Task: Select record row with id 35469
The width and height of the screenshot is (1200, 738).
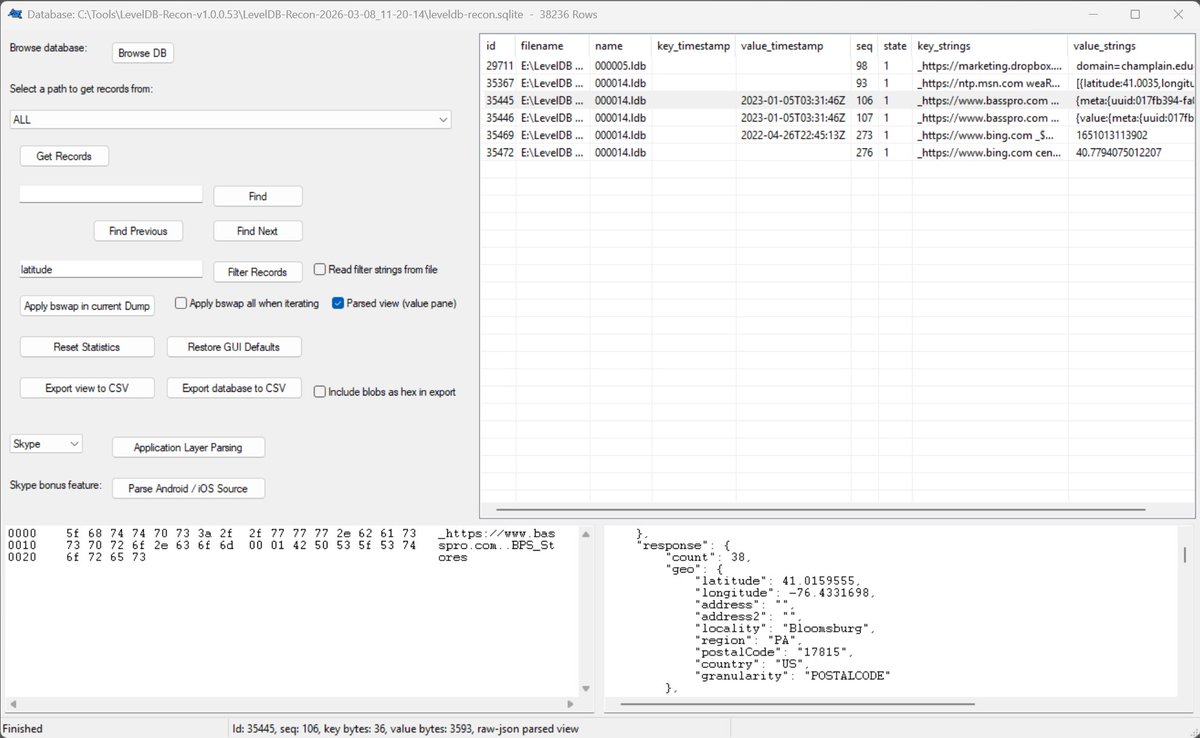Action: point(838,135)
